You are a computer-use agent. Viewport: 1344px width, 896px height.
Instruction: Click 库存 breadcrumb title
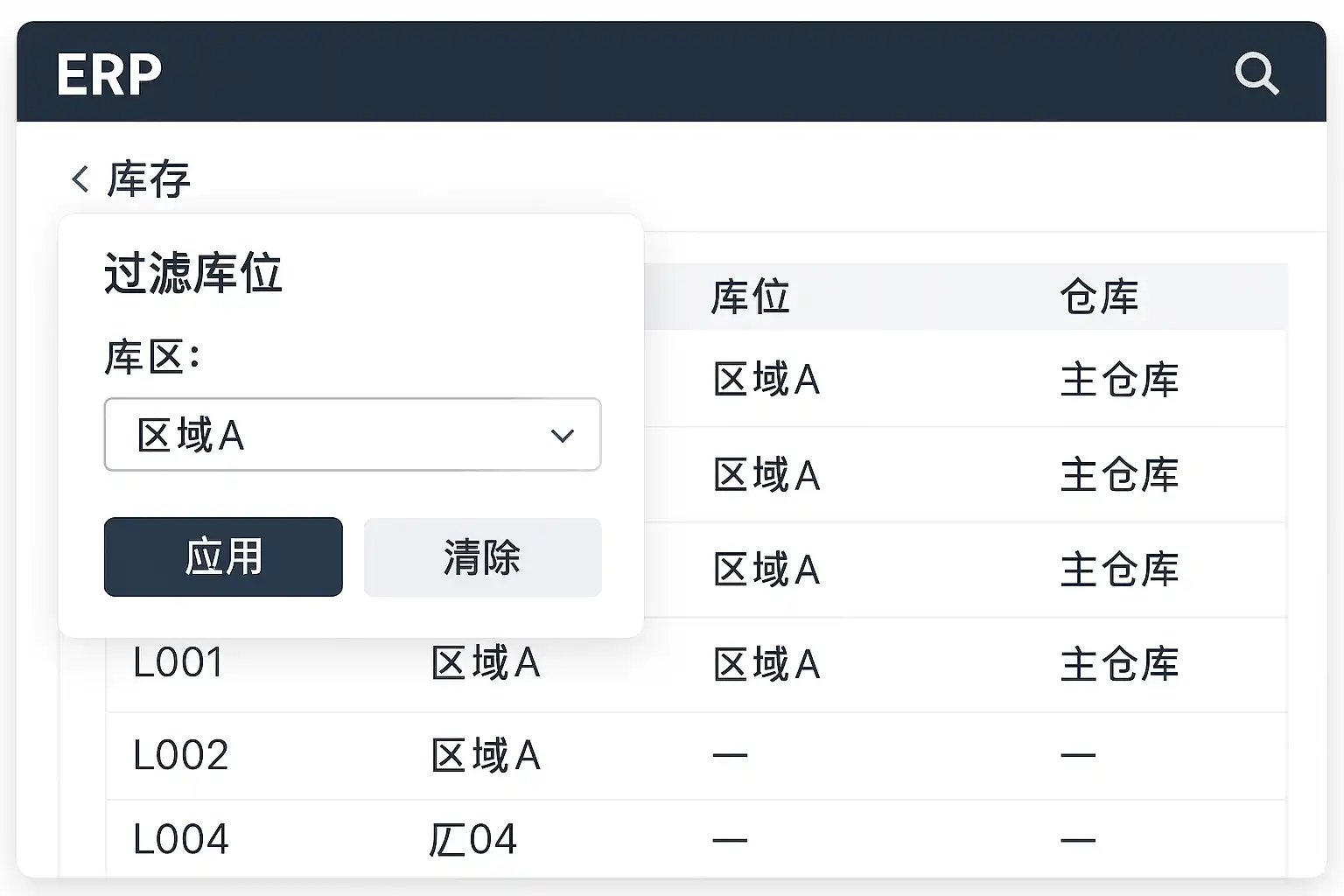click(x=149, y=179)
